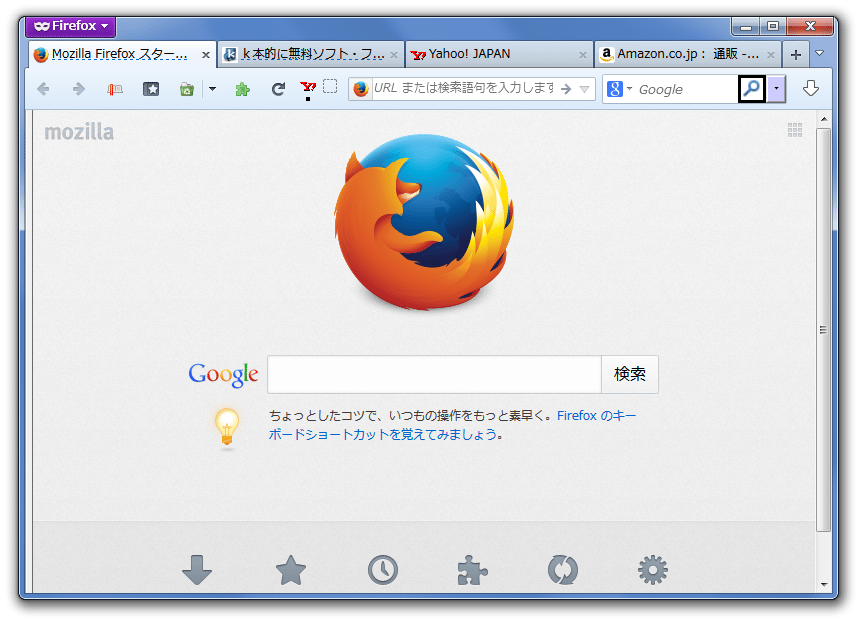Close the Amazon.co.jp tab

coord(771,55)
